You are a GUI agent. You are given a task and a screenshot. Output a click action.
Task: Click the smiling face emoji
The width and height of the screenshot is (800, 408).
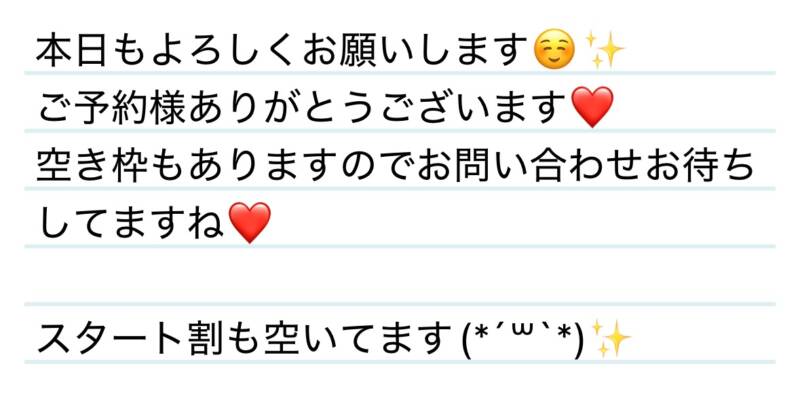tap(554, 50)
